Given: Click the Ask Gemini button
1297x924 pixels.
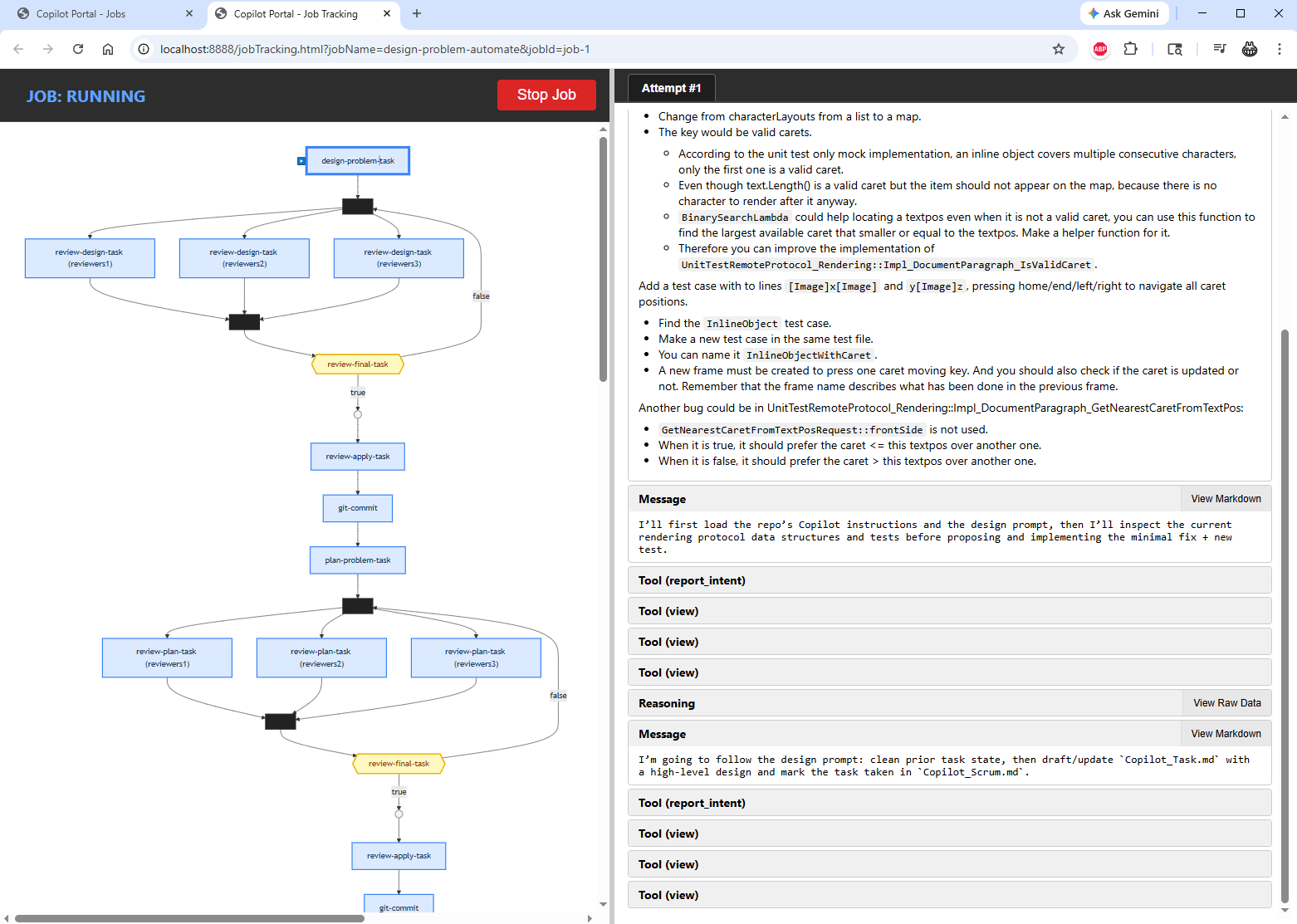Looking at the screenshot, I should (x=1123, y=13).
